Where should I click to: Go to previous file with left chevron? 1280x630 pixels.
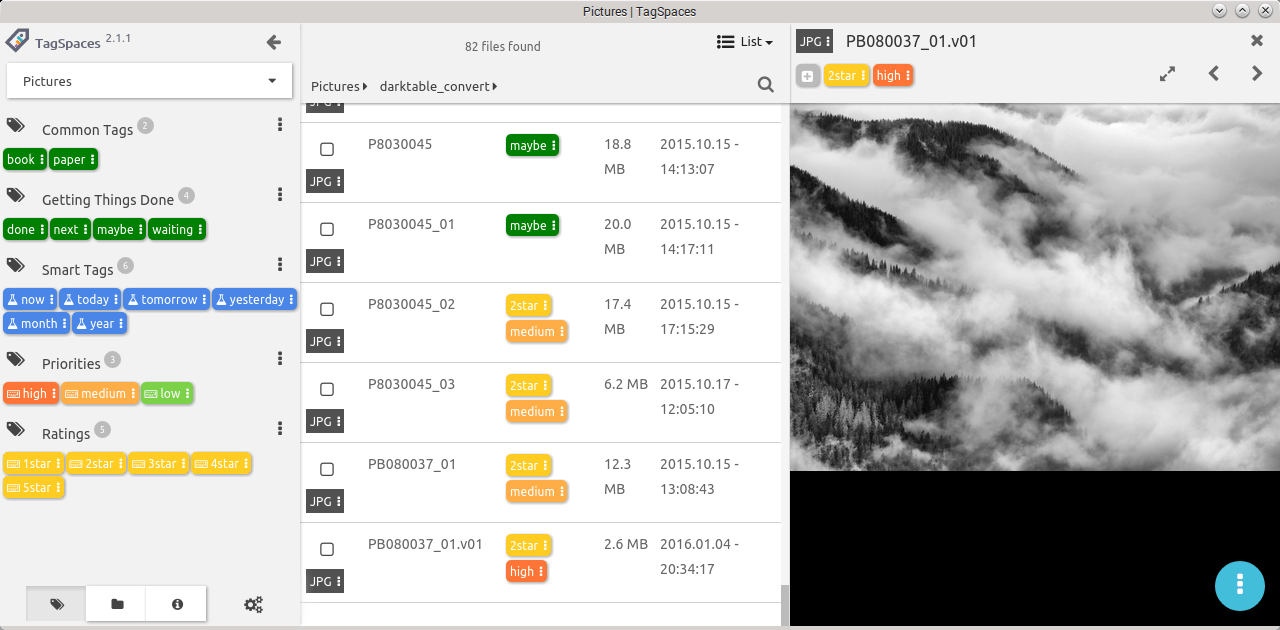(1214, 73)
